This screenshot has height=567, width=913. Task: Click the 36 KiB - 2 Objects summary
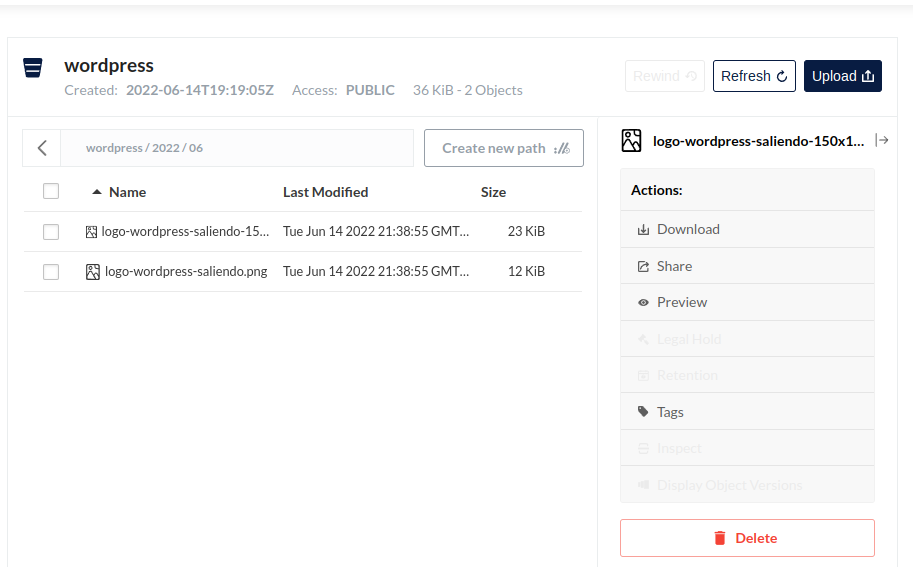(x=468, y=90)
